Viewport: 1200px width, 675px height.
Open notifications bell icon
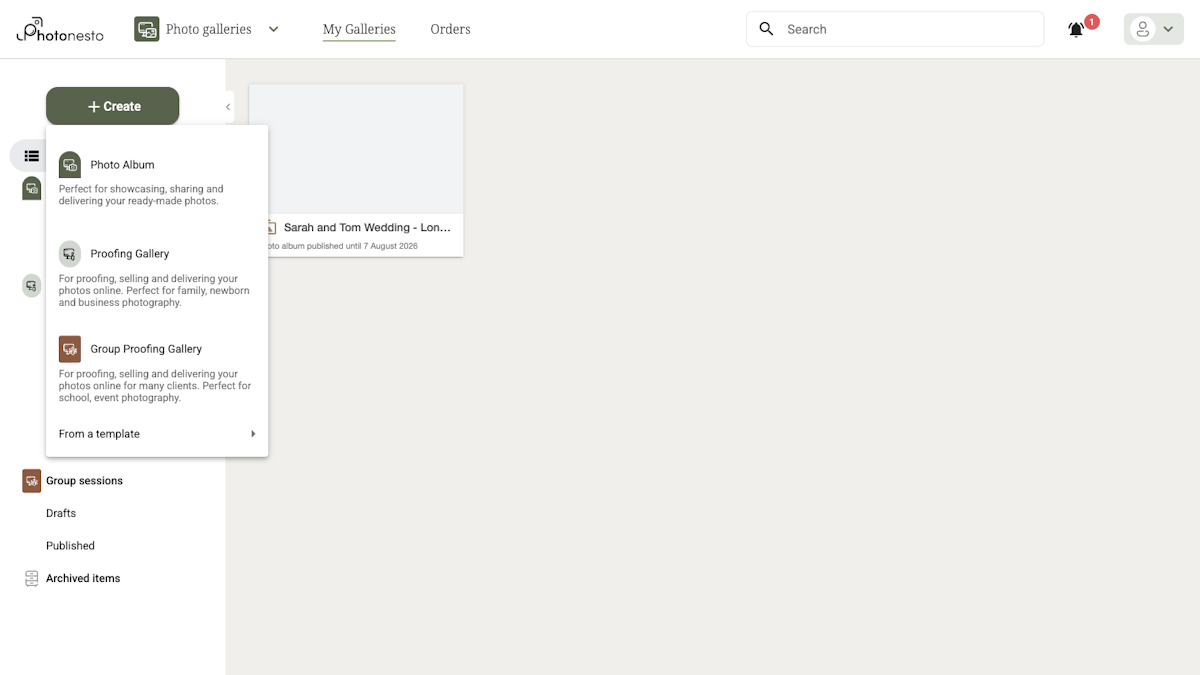[1076, 30]
